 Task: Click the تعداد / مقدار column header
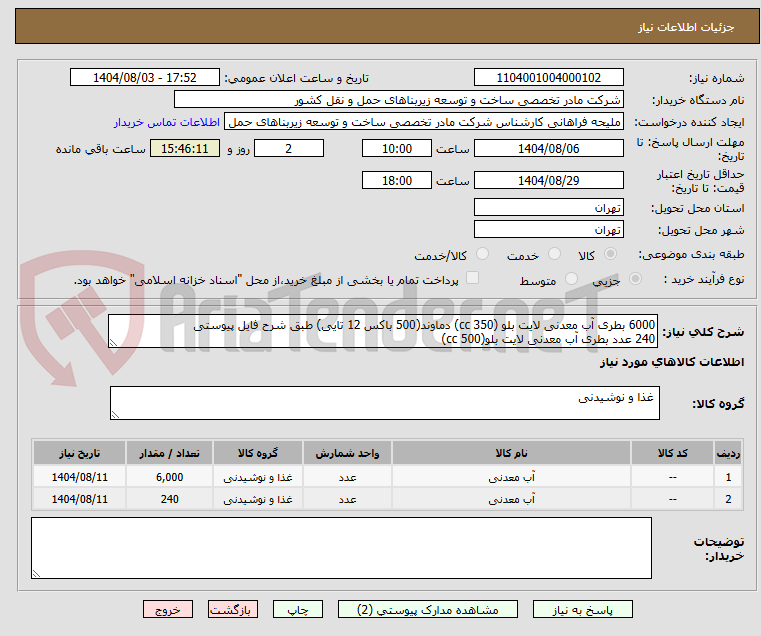[x=169, y=453]
